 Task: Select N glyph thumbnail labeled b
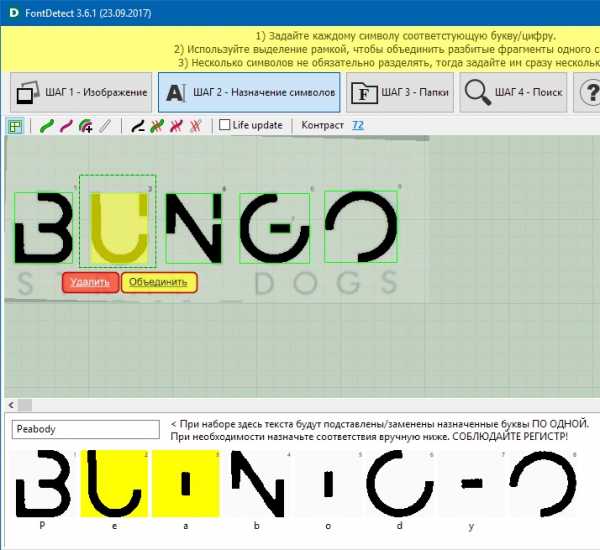[258, 484]
